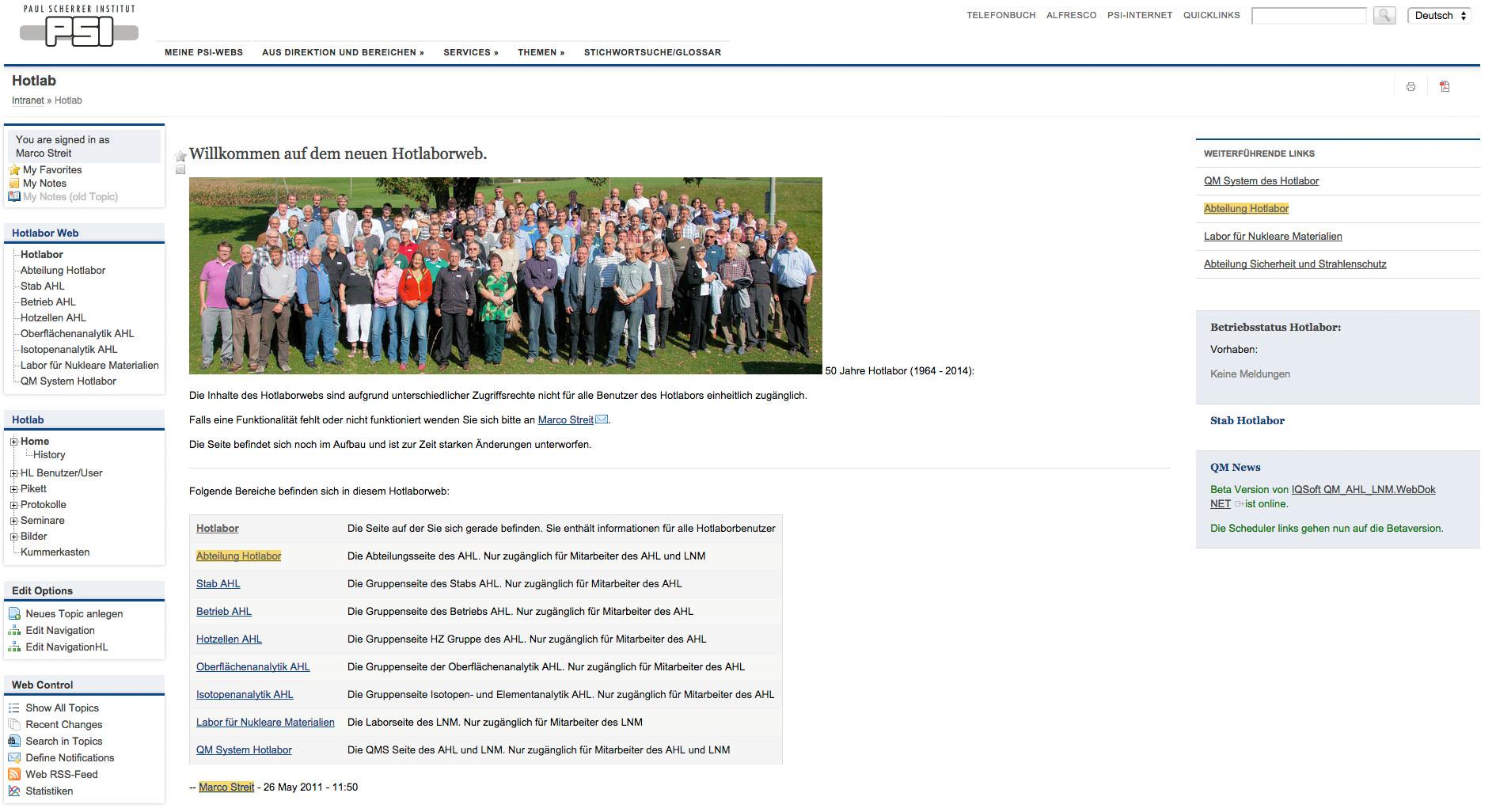Open the Deutsch language dropdown

[1439, 16]
